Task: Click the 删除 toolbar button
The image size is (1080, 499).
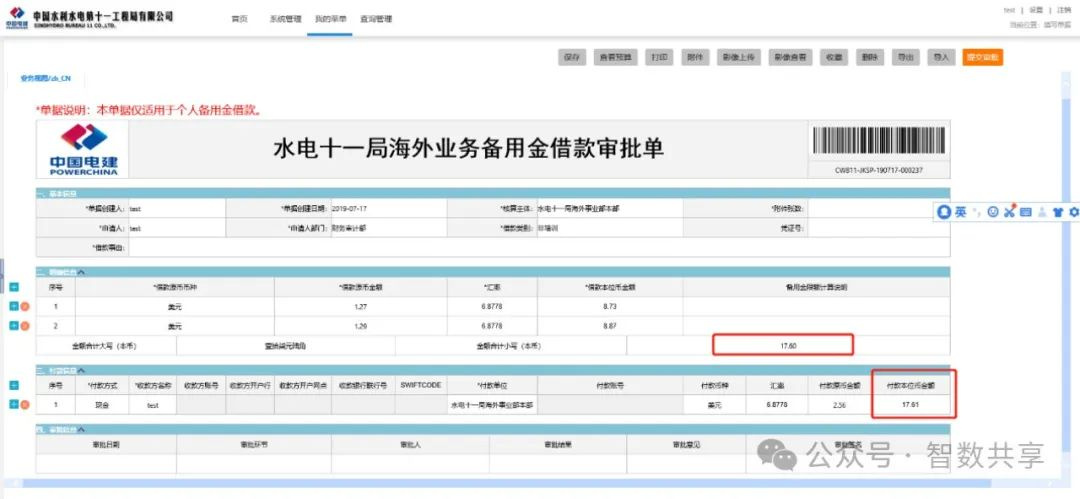Action: [x=870, y=57]
